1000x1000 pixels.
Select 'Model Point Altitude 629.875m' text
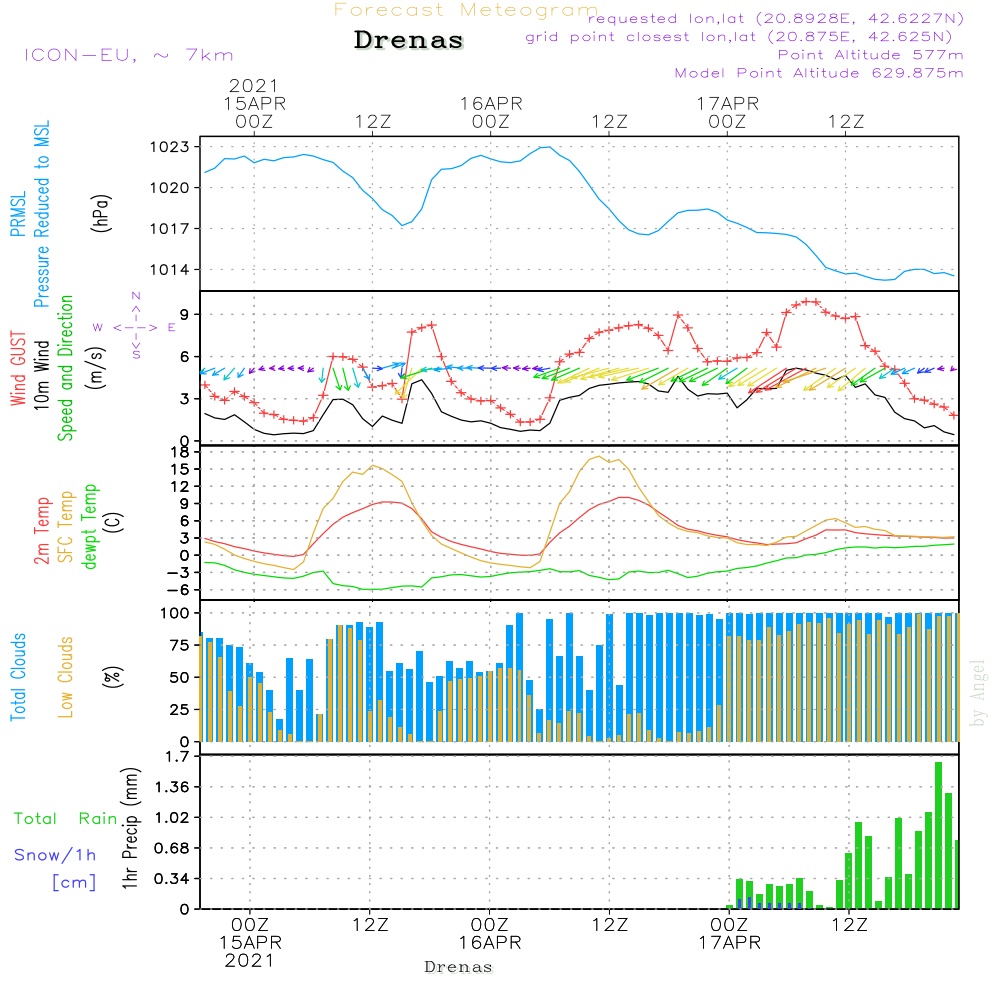(819, 73)
